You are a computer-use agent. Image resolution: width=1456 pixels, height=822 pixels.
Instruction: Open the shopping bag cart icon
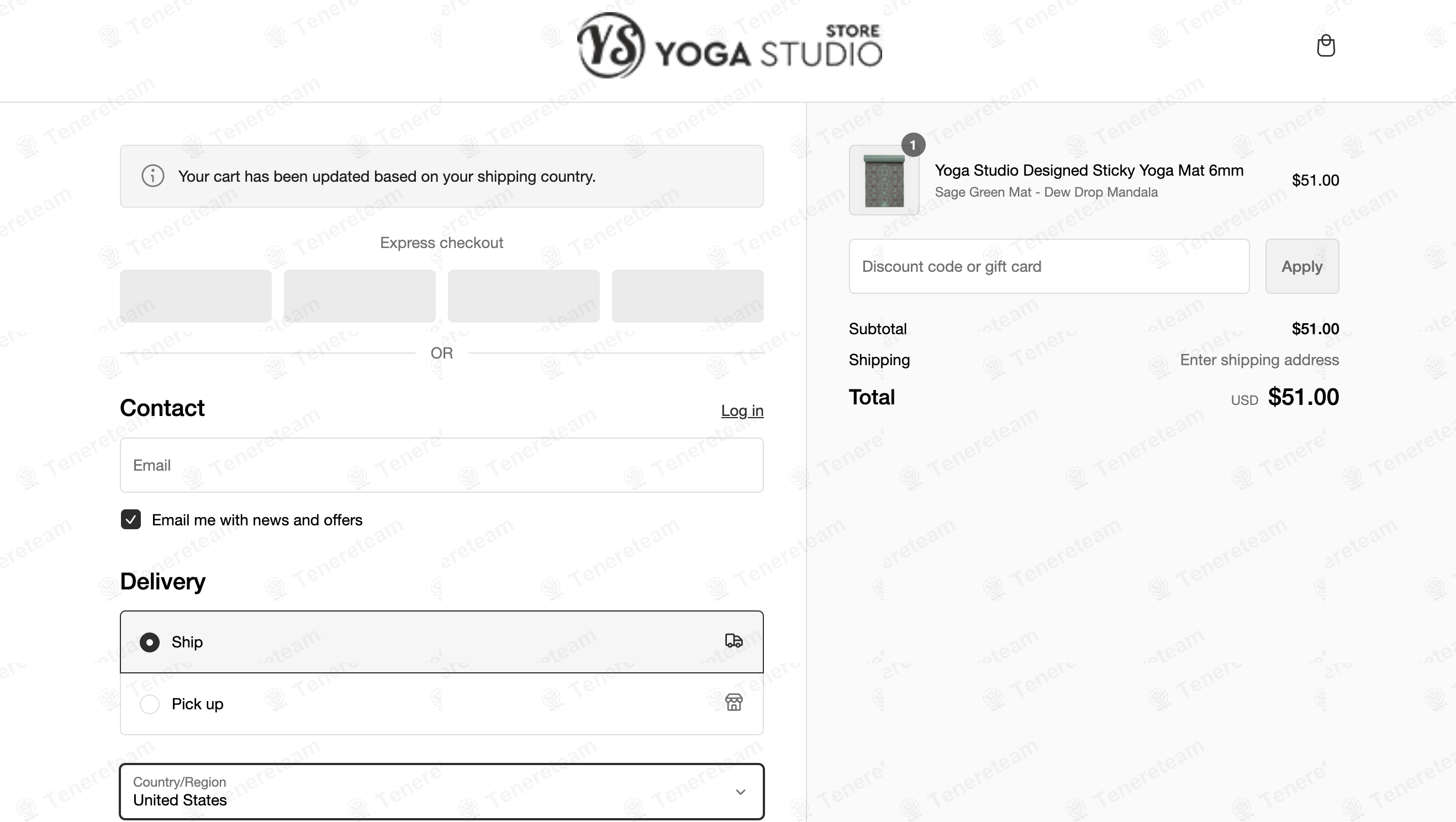point(1326,46)
